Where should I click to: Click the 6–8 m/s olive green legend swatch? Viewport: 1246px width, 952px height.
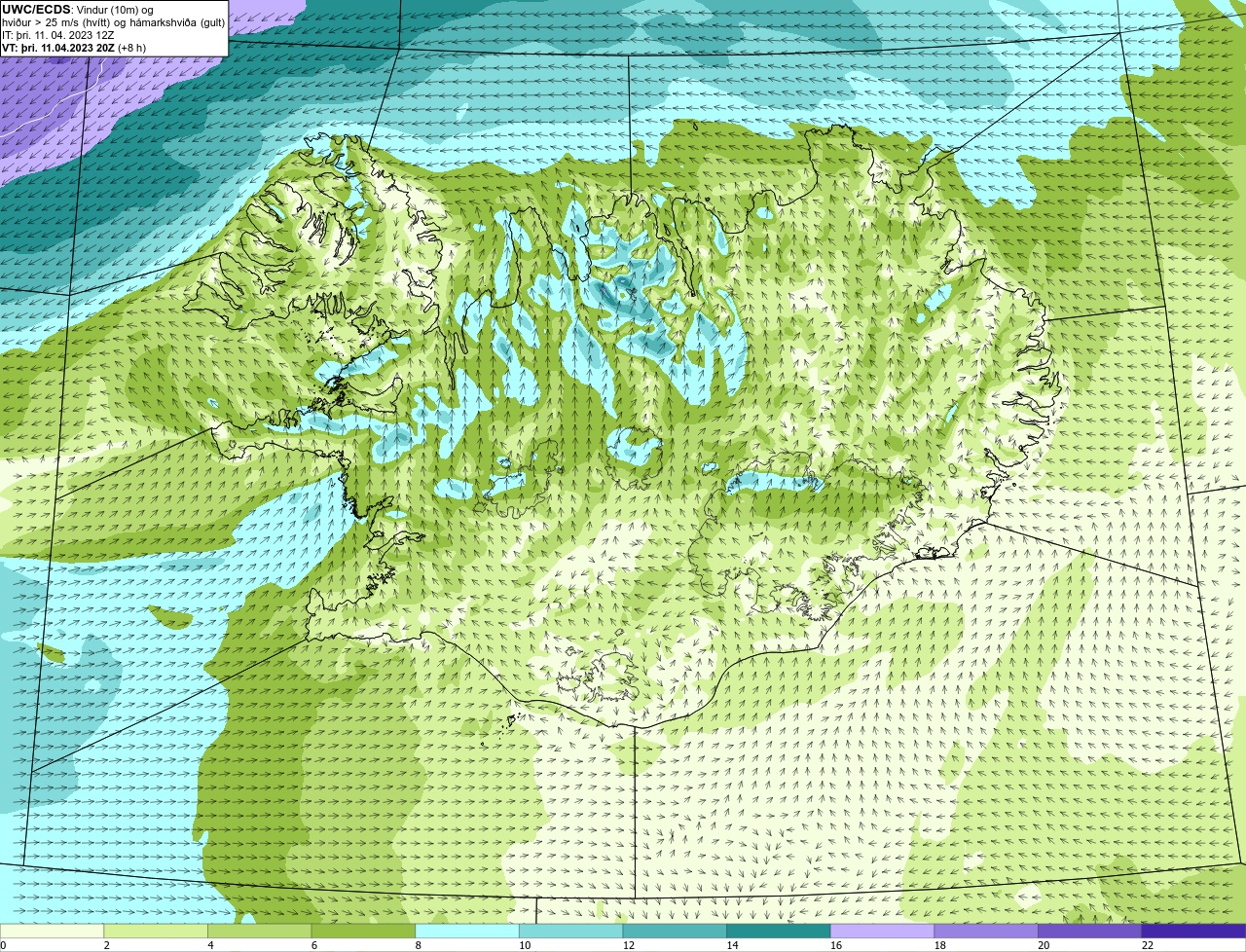pos(363,931)
